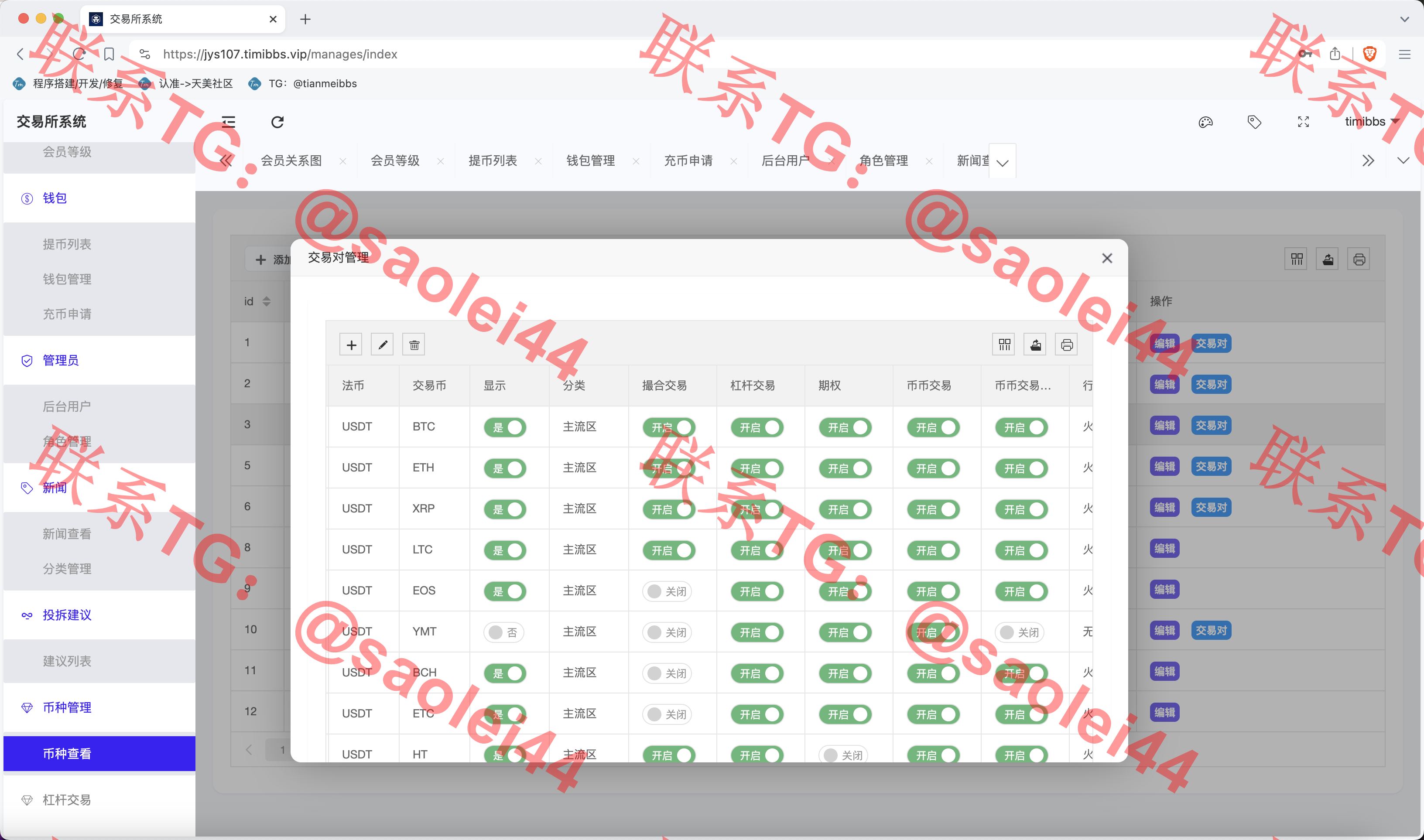Viewport: 1424px width, 840px height.
Task: Switch to 角色管理 tab
Action: tap(884, 161)
